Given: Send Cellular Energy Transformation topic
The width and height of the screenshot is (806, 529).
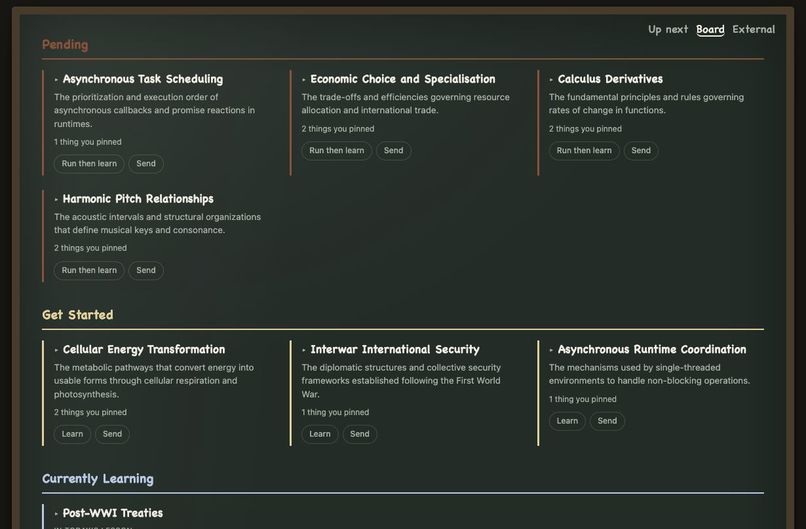Looking at the screenshot, I should 112,434.
